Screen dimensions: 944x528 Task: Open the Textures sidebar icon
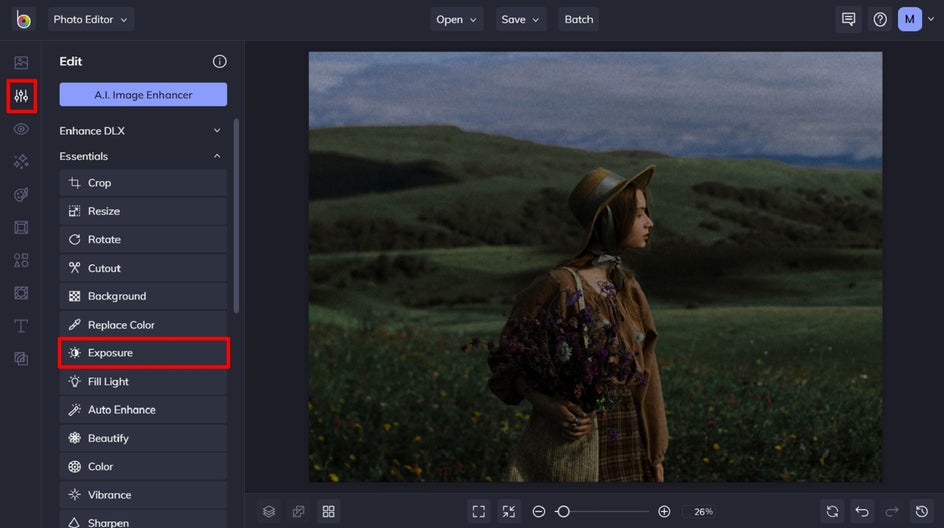pyautogui.click(x=21, y=359)
